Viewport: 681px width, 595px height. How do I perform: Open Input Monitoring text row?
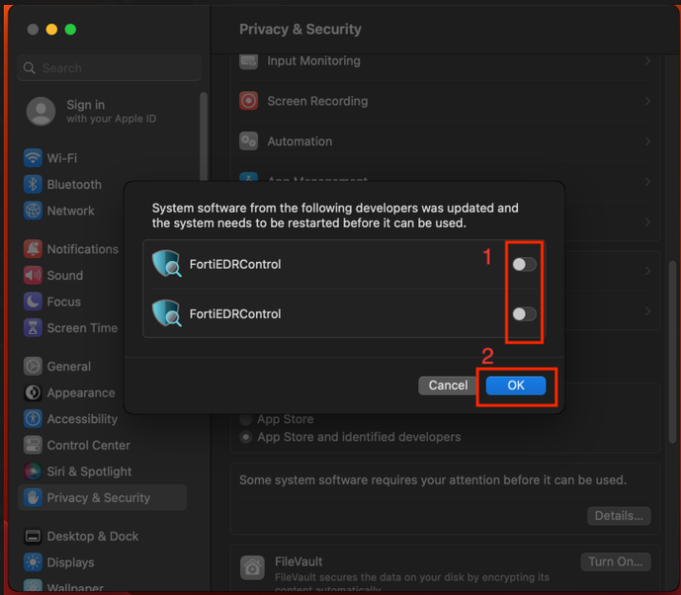[314, 61]
